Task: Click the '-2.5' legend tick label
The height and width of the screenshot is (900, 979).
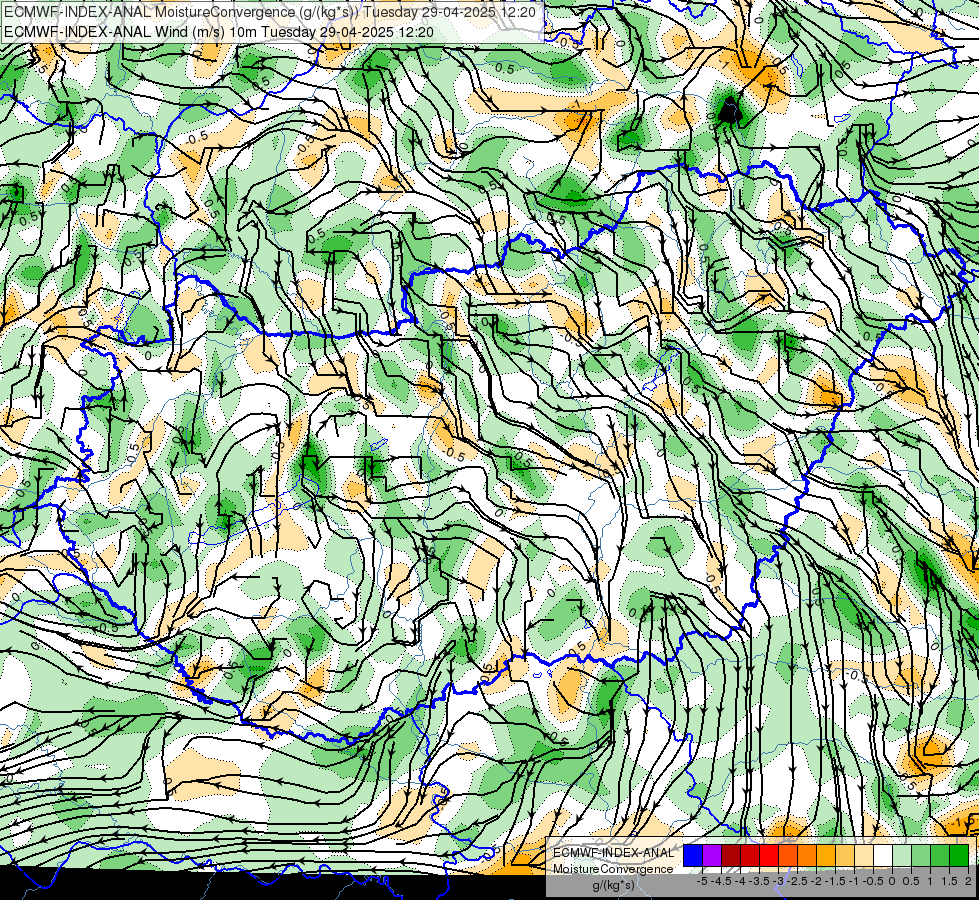Action: pos(797,881)
